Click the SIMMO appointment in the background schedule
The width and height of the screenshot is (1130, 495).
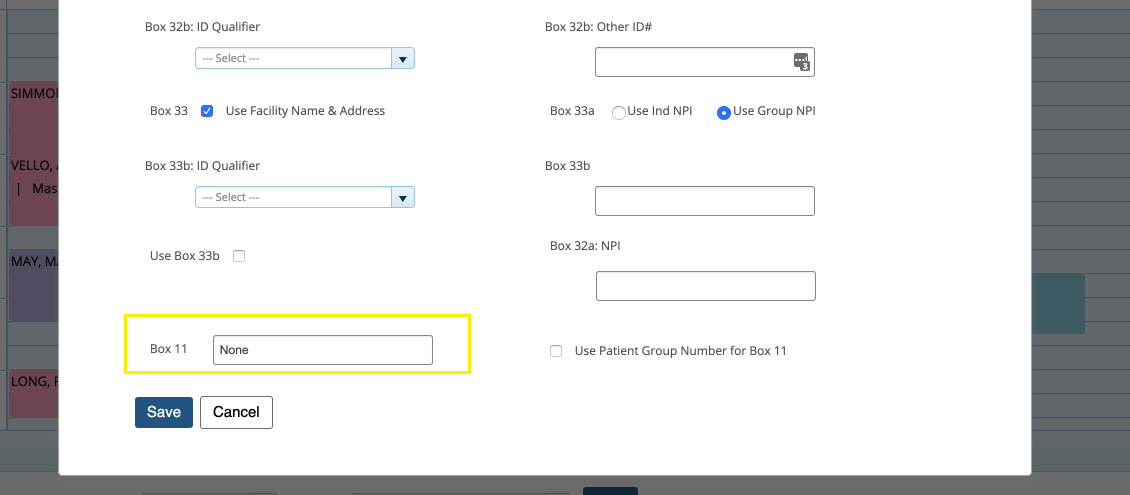[x=33, y=116]
